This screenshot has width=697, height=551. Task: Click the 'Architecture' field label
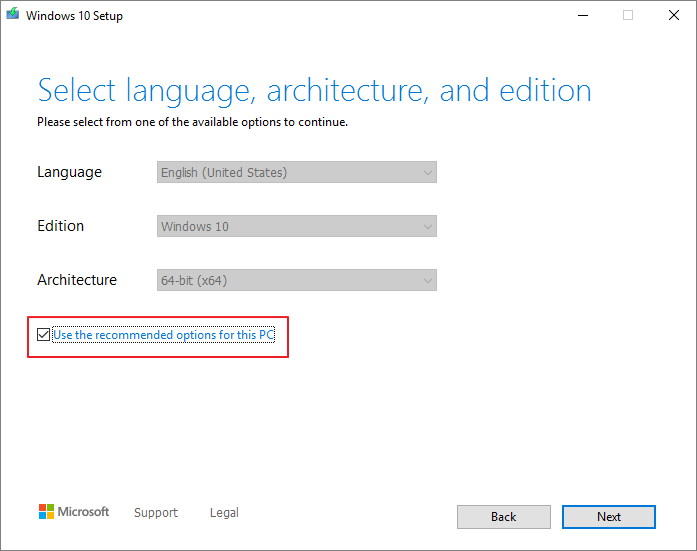(x=77, y=280)
